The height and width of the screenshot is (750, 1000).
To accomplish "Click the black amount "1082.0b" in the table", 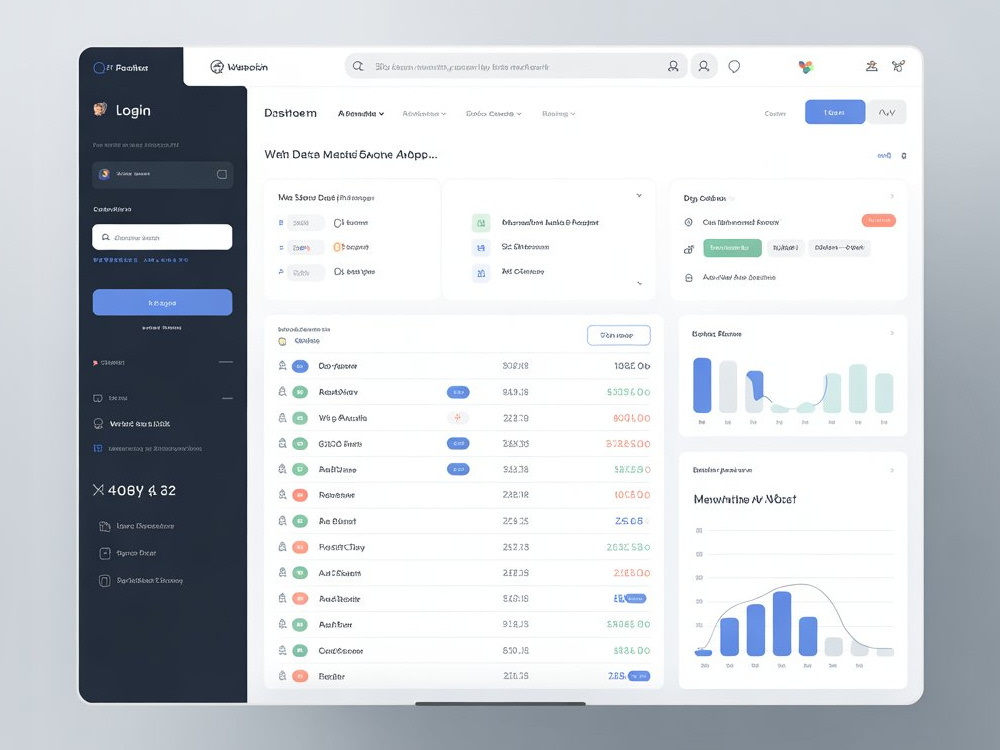I will (x=631, y=366).
